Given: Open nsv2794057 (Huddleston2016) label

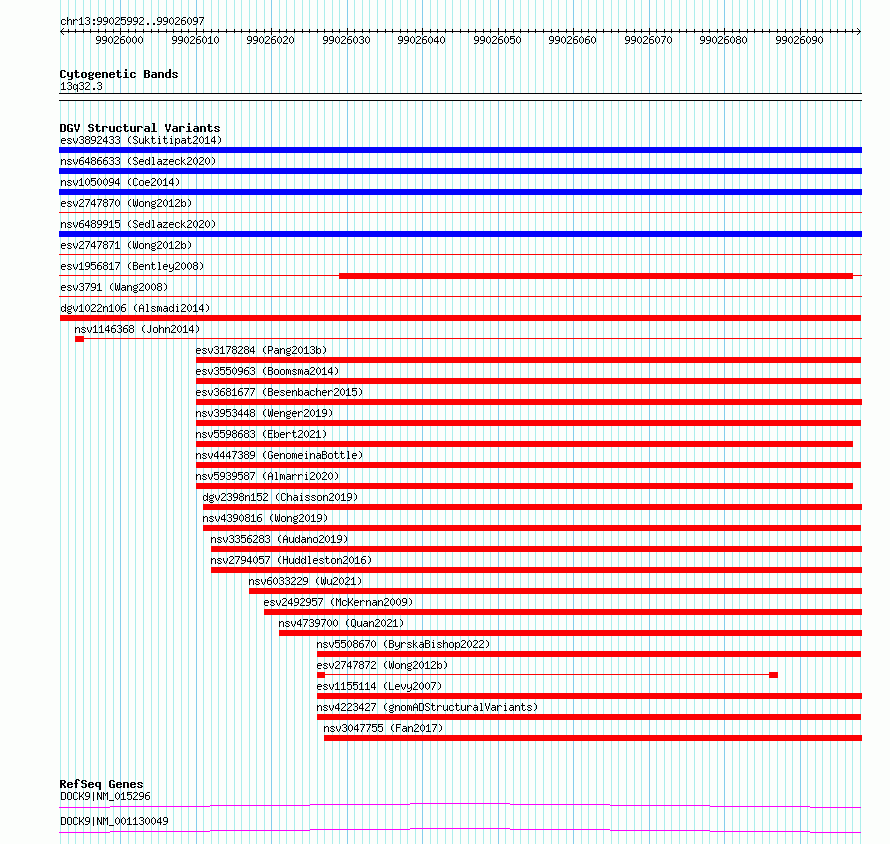Looking at the screenshot, I should tap(291, 560).
